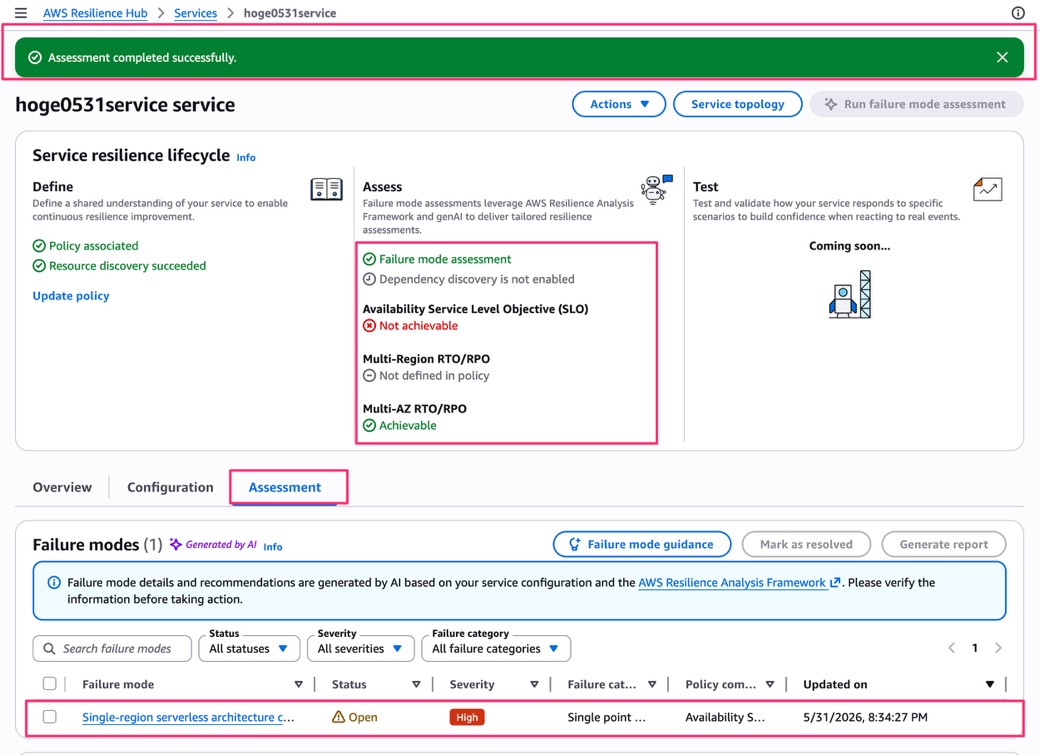
Task: Click the info icon in the AI notice box
Action: click(54, 583)
